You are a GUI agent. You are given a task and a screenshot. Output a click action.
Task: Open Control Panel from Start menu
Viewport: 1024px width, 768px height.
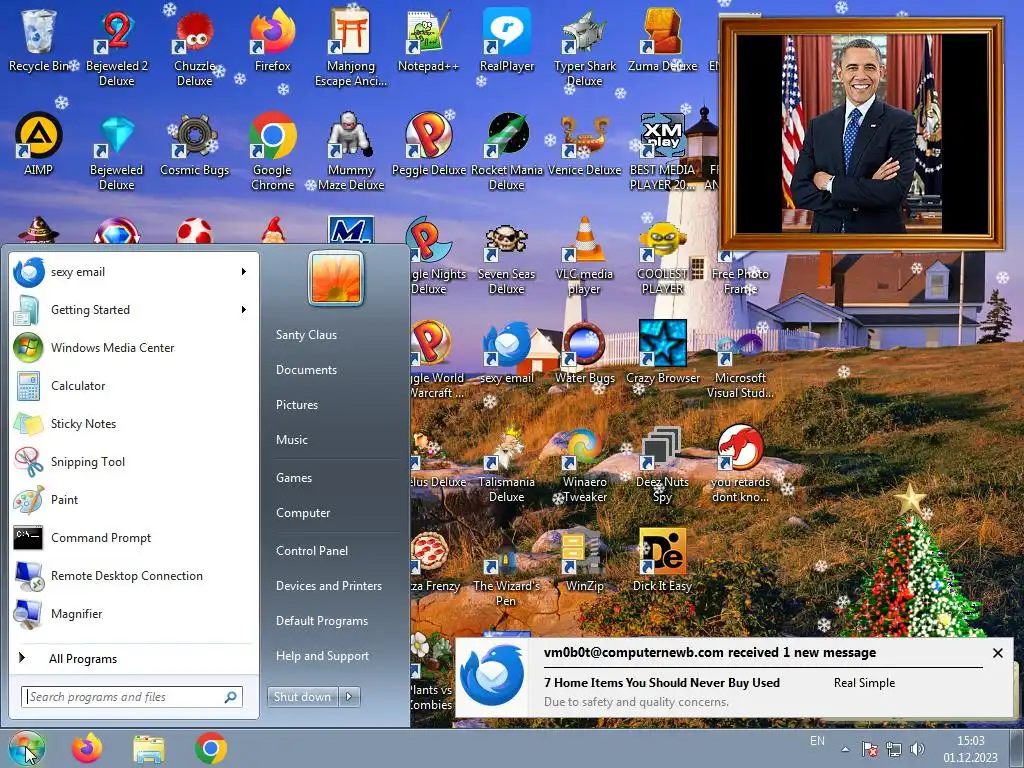(x=312, y=551)
